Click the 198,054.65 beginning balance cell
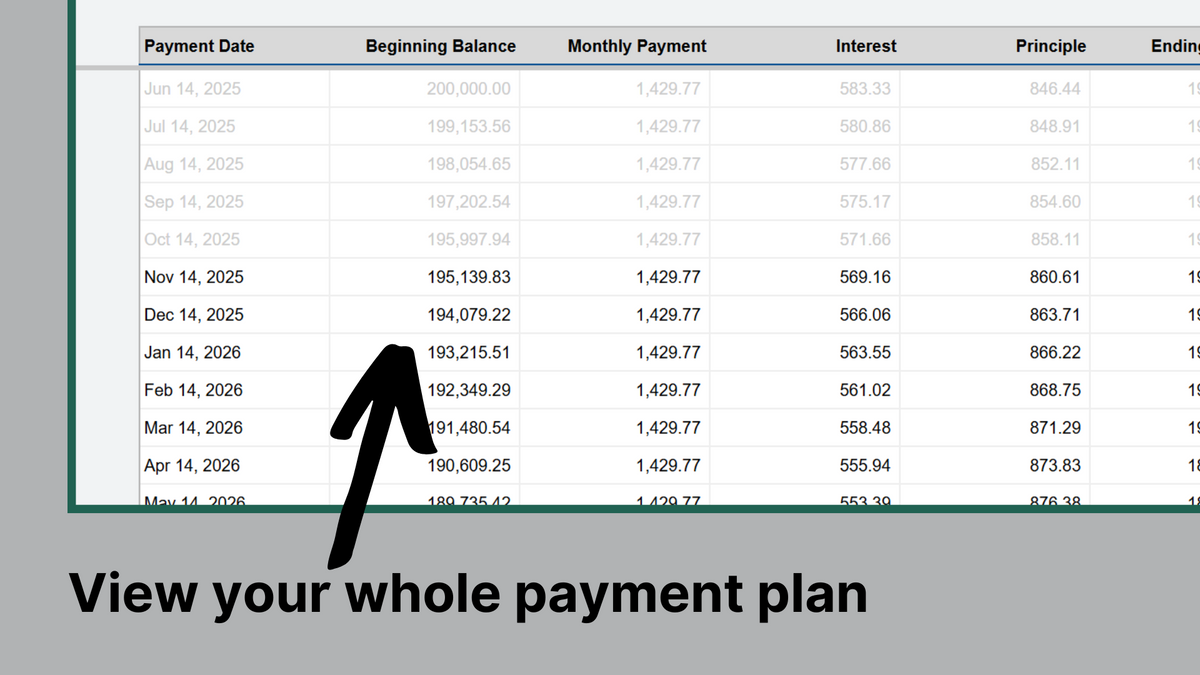 point(425,164)
